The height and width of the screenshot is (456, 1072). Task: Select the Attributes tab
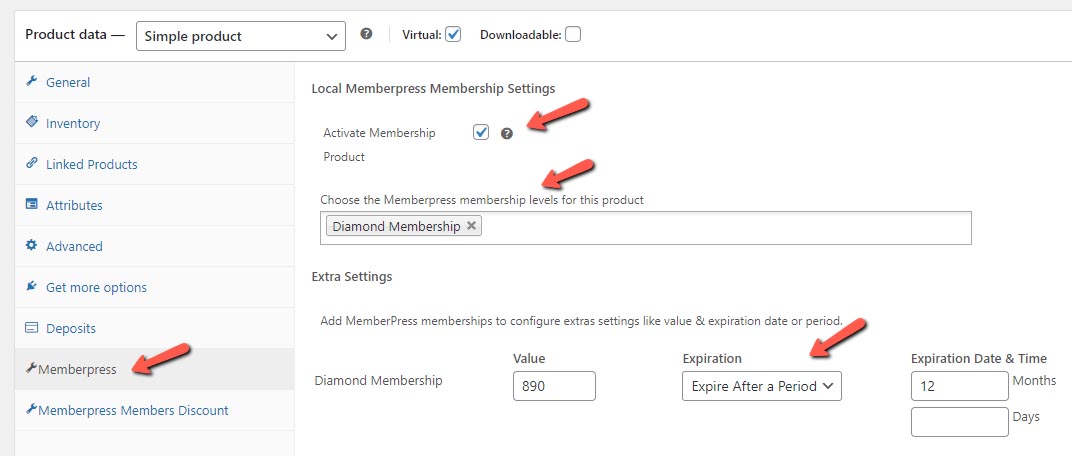coord(155,205)
